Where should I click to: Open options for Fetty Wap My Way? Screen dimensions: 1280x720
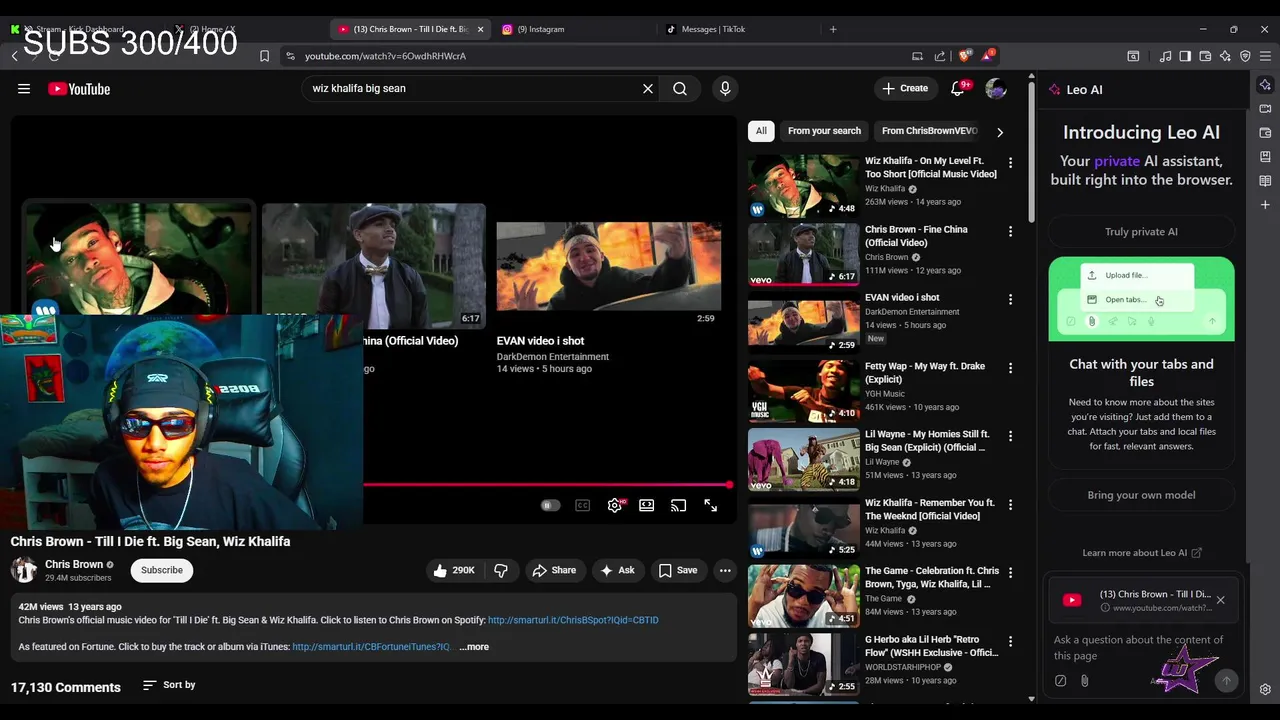click(x=1010, y=368)
